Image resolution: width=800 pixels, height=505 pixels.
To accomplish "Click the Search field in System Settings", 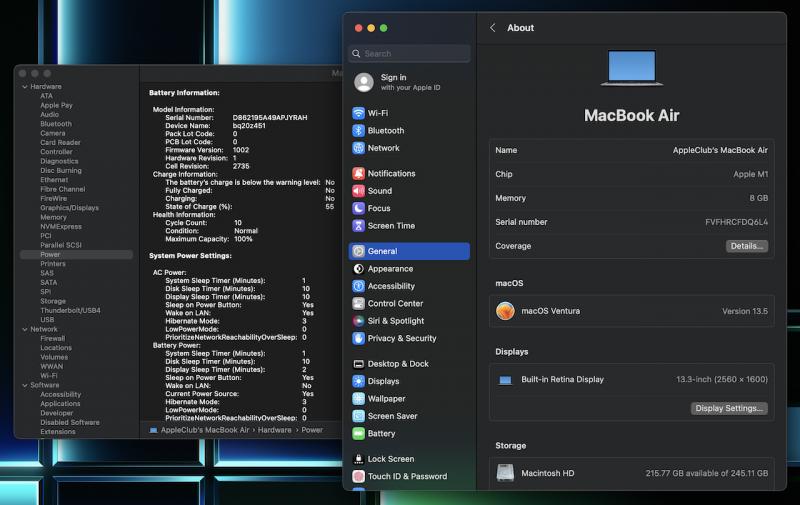I will point(410,54).
